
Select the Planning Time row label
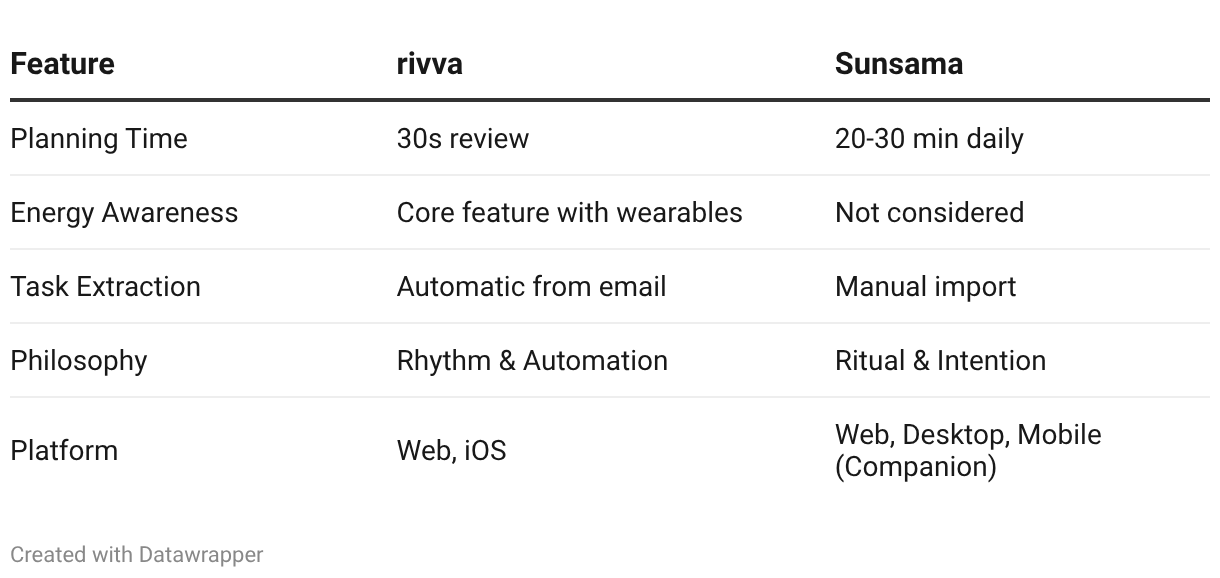pyautogui.click(x=99, y=138)
